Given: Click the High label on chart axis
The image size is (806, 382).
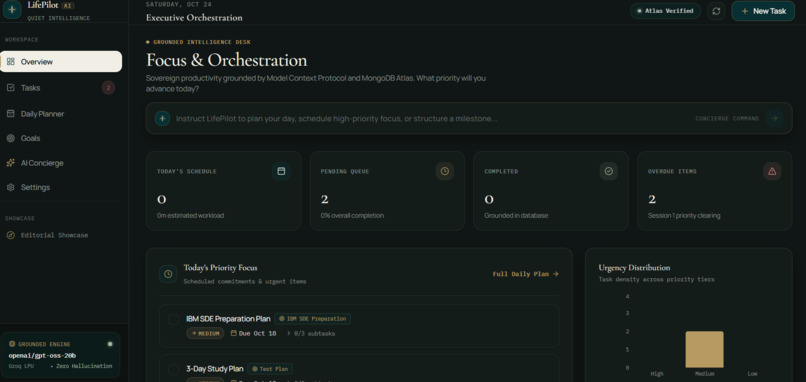Looking at the screenshot, I should (656, 374).
